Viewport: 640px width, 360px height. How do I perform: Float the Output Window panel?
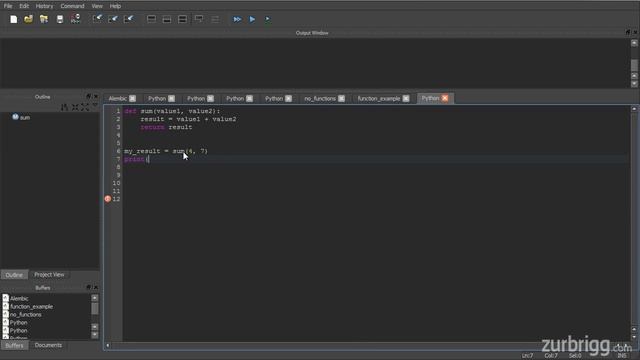point(628,32)
